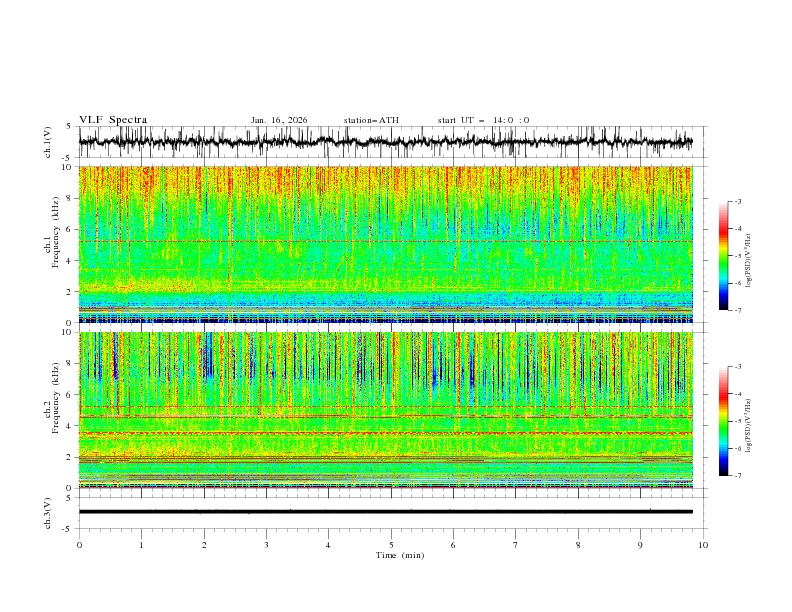Click the ch.2 color bar "log(PSD)" label

coord(749,426)
